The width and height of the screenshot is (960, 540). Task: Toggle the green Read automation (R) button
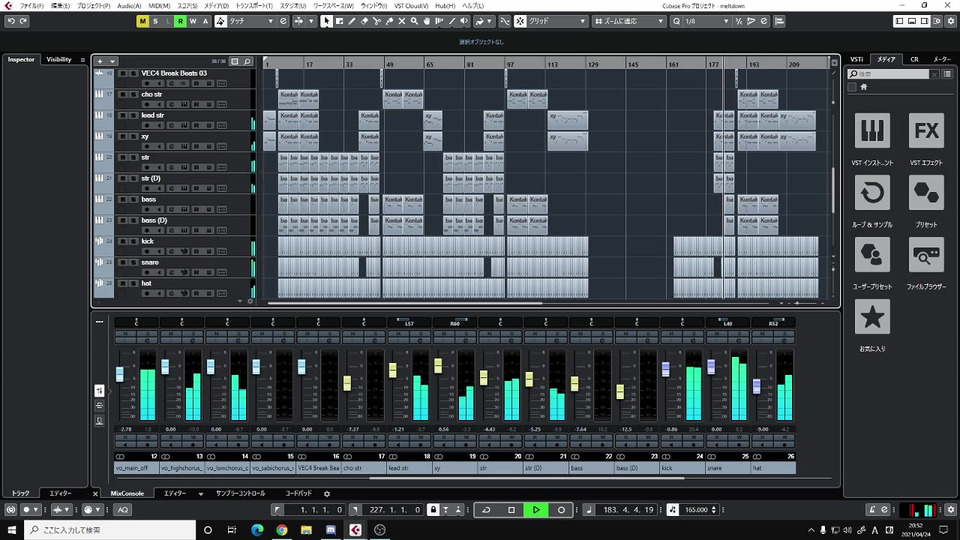coord(180,21)
